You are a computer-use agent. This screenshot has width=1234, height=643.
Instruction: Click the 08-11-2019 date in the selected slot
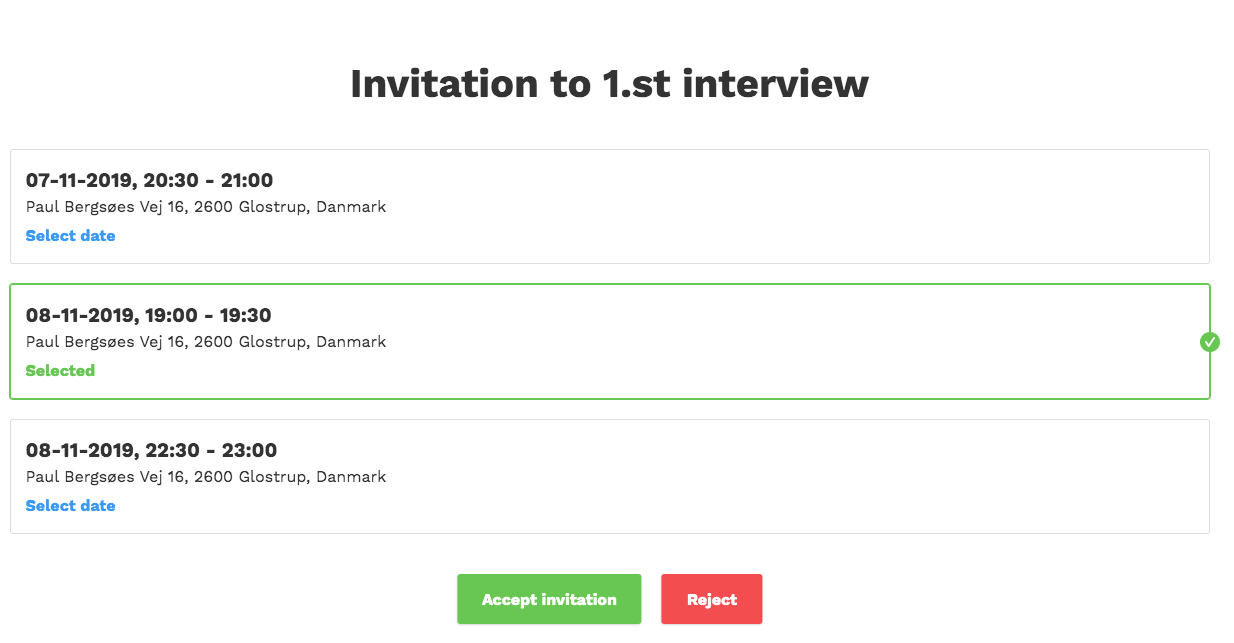79,316
